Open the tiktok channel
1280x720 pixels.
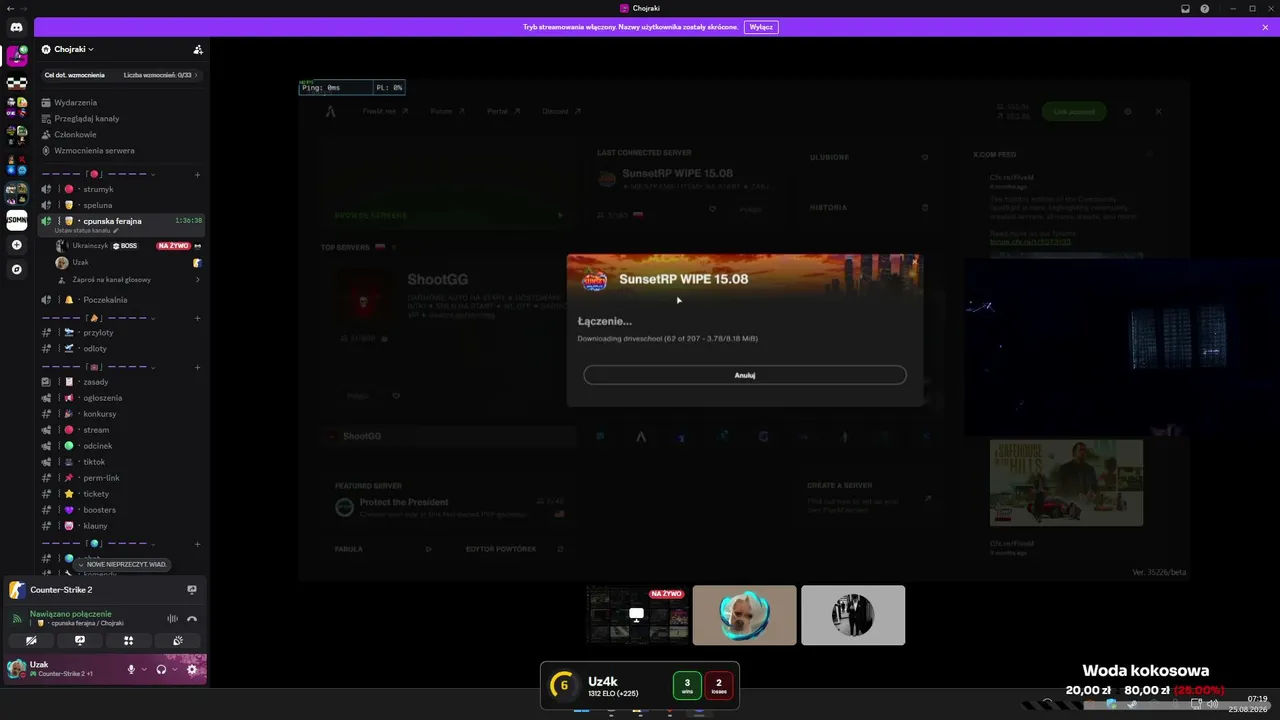point(122,462)
